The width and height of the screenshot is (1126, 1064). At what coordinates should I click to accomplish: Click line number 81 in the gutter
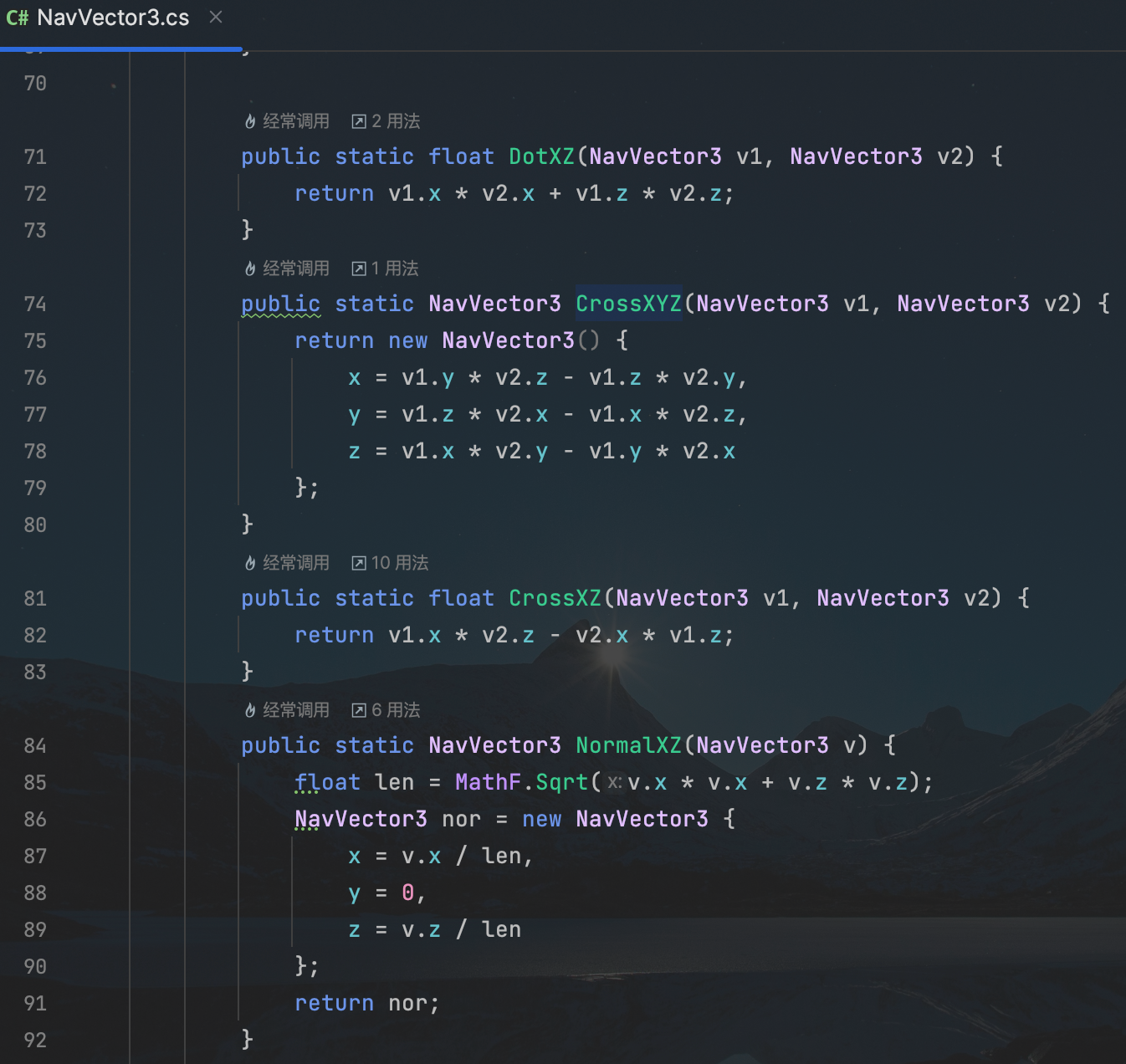[x=35, y=598]
